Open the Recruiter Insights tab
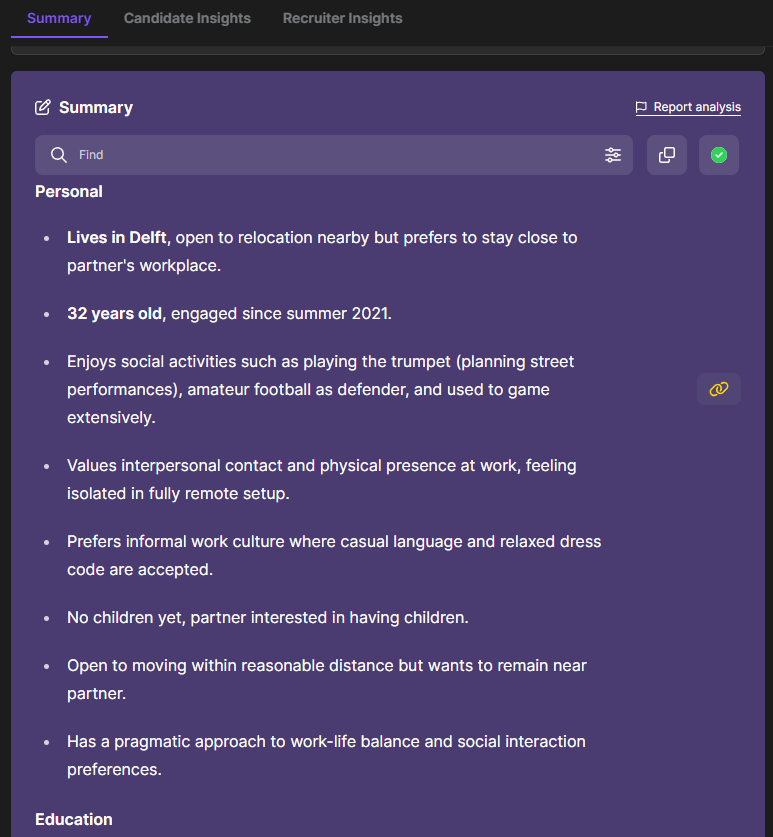 [x=342, y=18]
